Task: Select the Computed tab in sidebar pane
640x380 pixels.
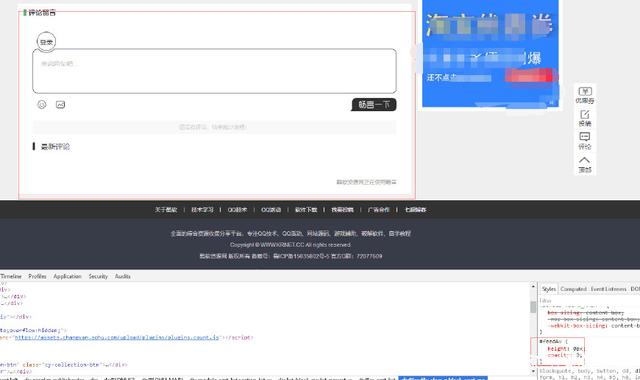Action: (x=573, y=289)
